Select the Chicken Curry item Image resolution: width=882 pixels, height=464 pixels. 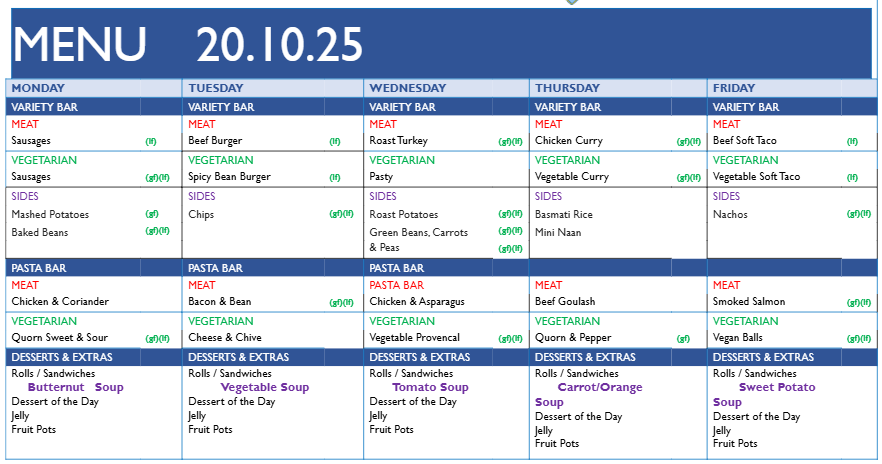(568, 141)
